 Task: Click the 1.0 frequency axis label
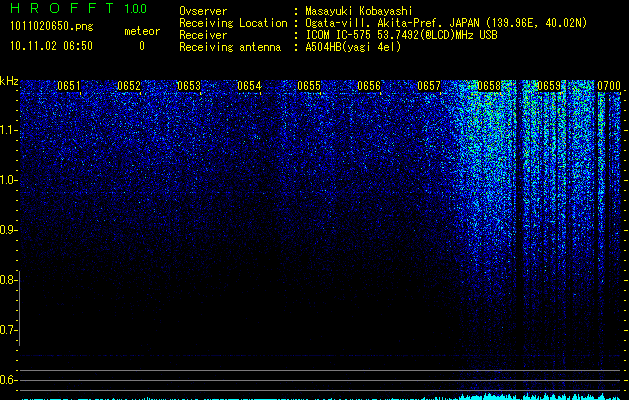pyautogui.click(x=8, y=180)
